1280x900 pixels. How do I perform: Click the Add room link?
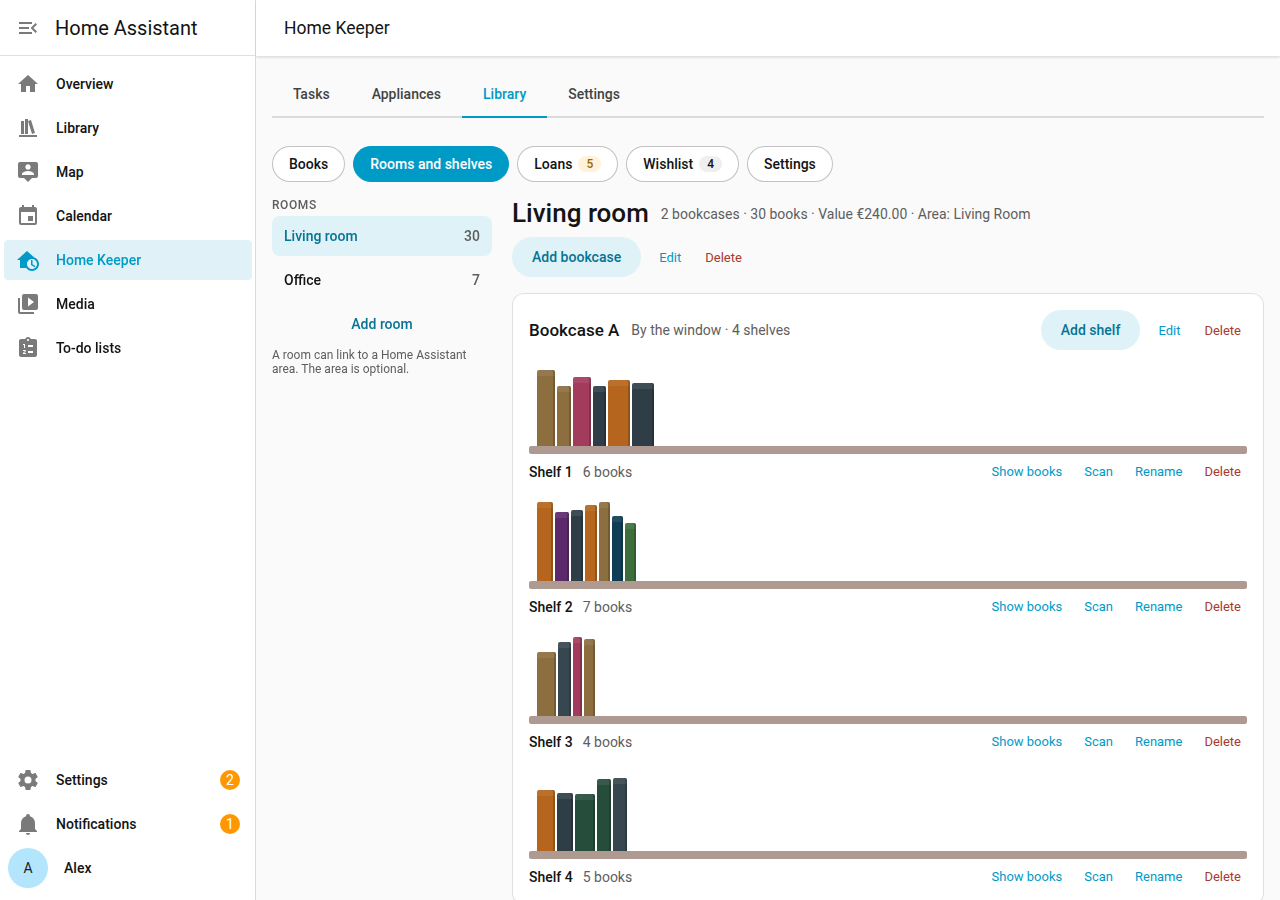(382, 324)
